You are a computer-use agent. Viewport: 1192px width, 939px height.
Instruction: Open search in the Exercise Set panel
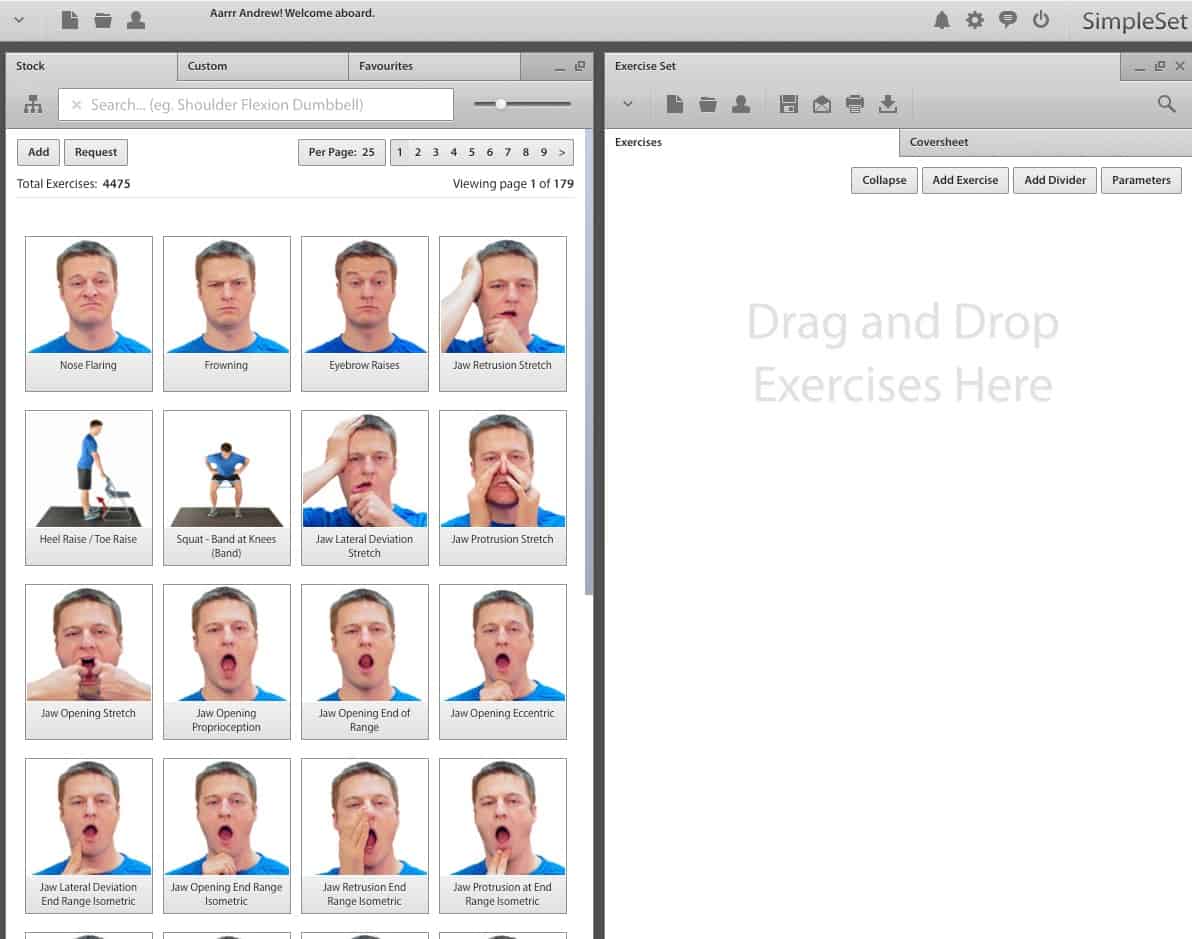coord(1166,103)
